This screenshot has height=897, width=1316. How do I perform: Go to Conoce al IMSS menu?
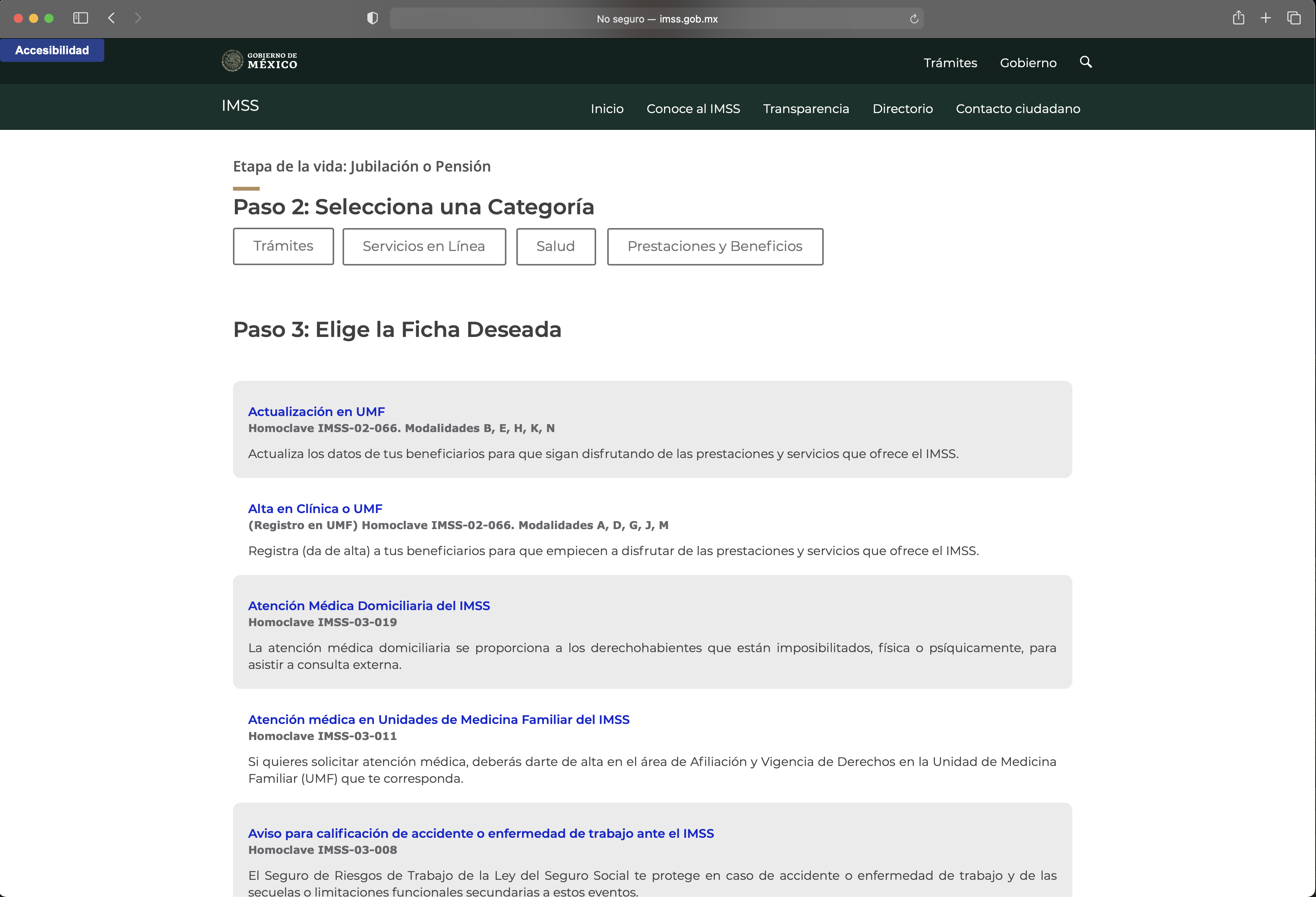pyautogui.click(x=693, y=109)
